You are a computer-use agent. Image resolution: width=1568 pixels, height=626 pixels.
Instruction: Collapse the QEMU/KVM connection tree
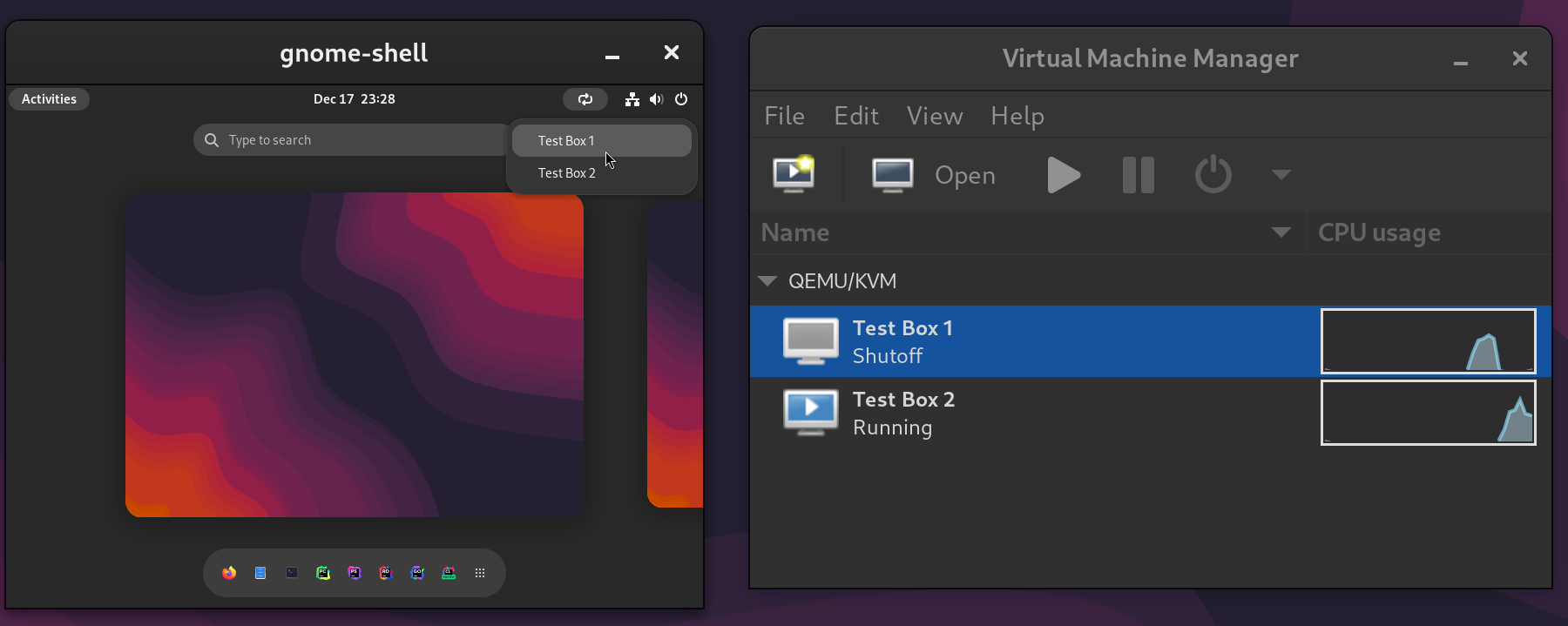pos(767,280)
